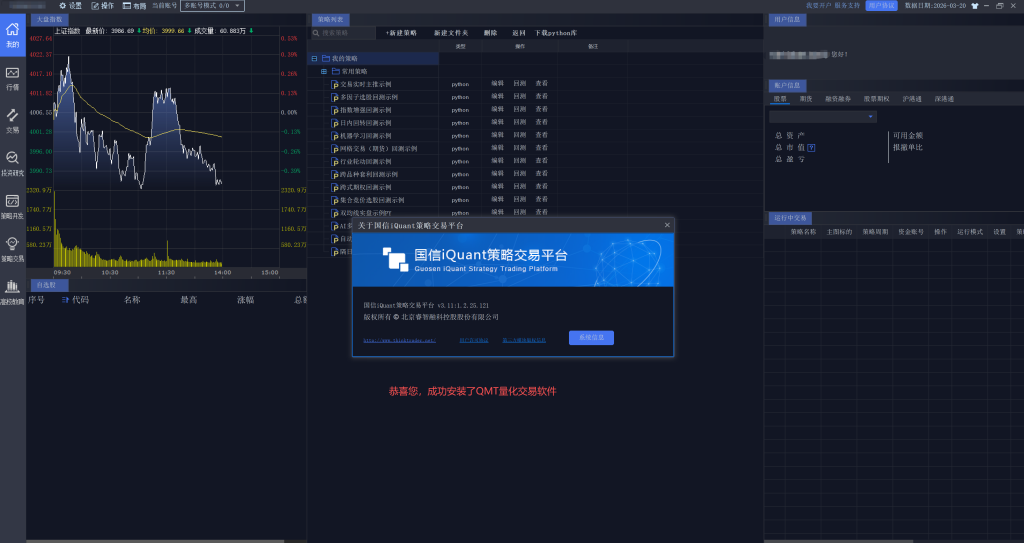Image resolution: width=1024 pixels, height=543 pixels.
Task: Click the +新建策略 button
Action: point(401,33)
